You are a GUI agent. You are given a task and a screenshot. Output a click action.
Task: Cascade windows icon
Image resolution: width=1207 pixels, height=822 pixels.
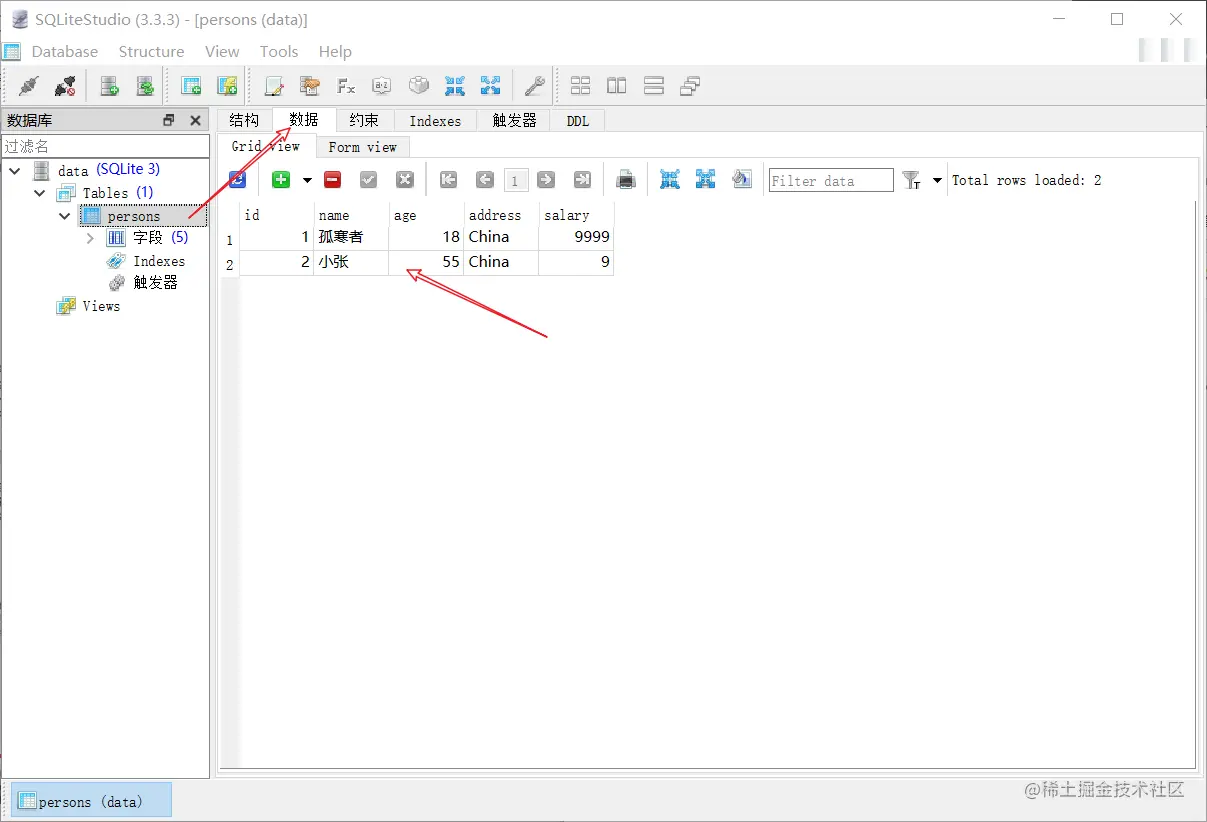[x=689, y=86]
